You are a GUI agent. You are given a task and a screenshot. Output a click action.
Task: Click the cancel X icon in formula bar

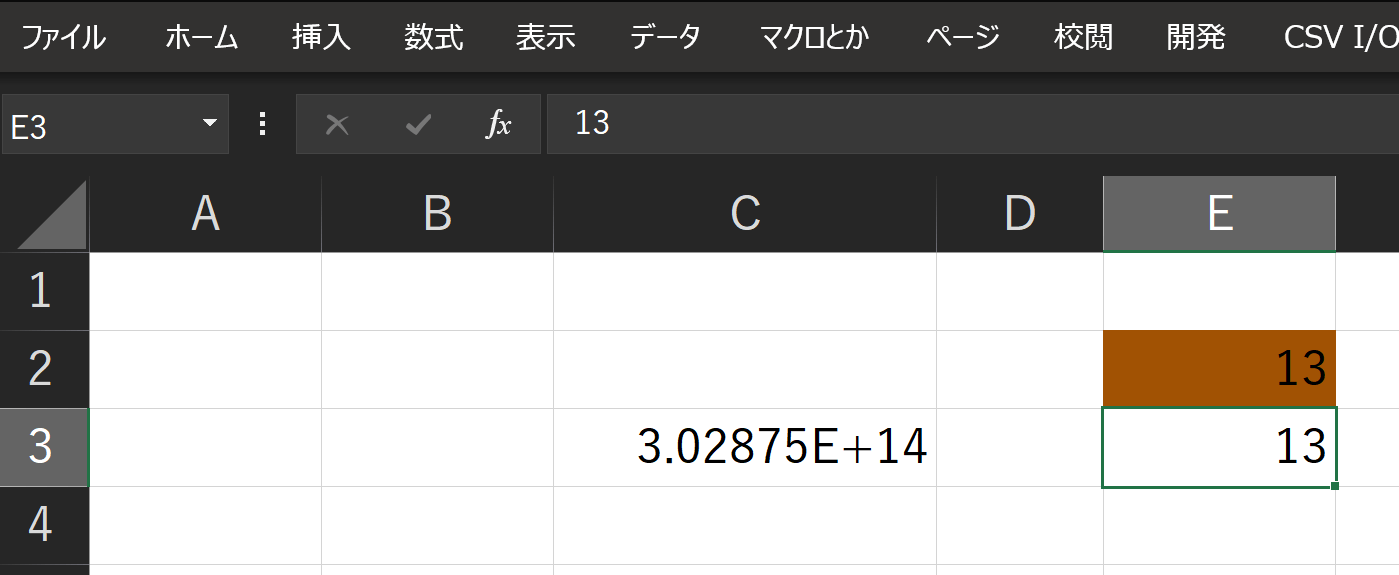point(337,124)
